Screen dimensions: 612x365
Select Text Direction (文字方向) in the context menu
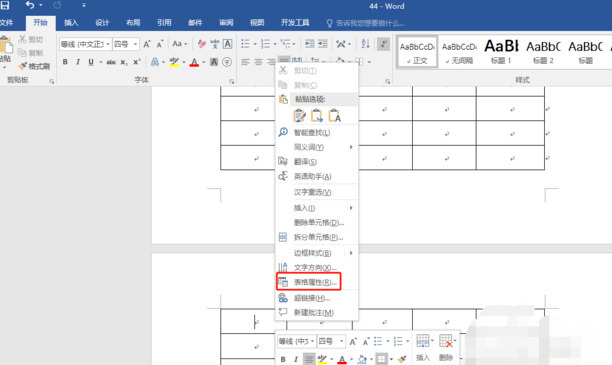point(317,268)
